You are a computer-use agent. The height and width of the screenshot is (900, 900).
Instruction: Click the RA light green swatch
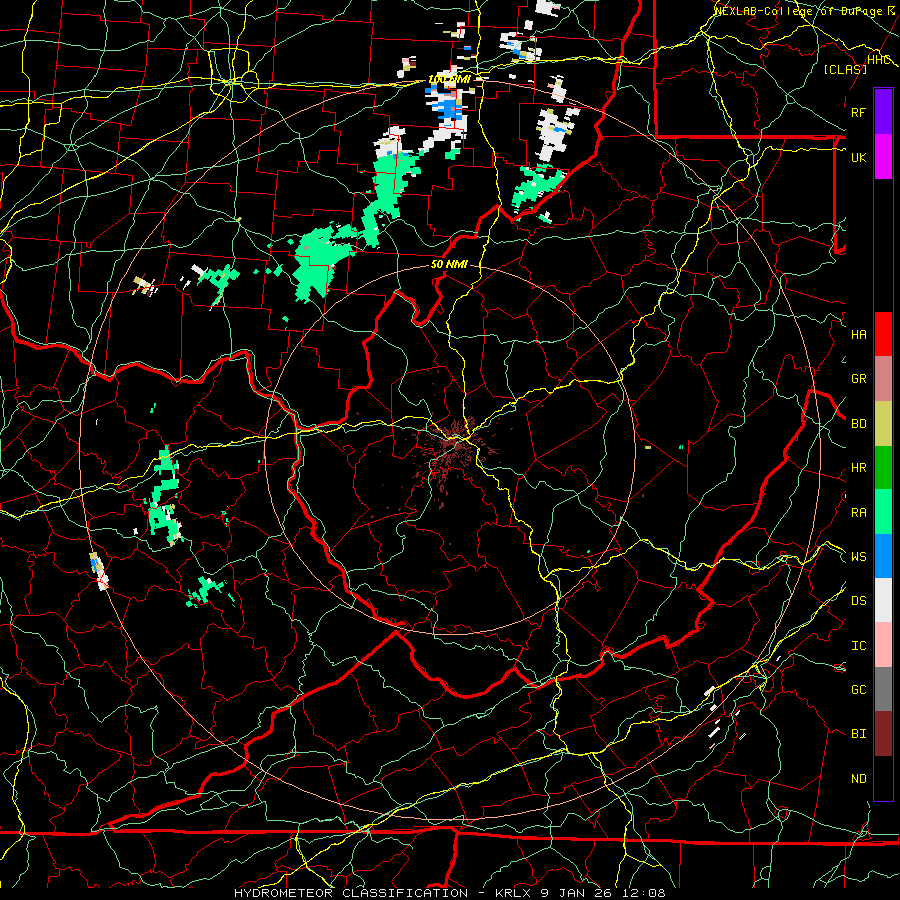click(x=883, y=512)
